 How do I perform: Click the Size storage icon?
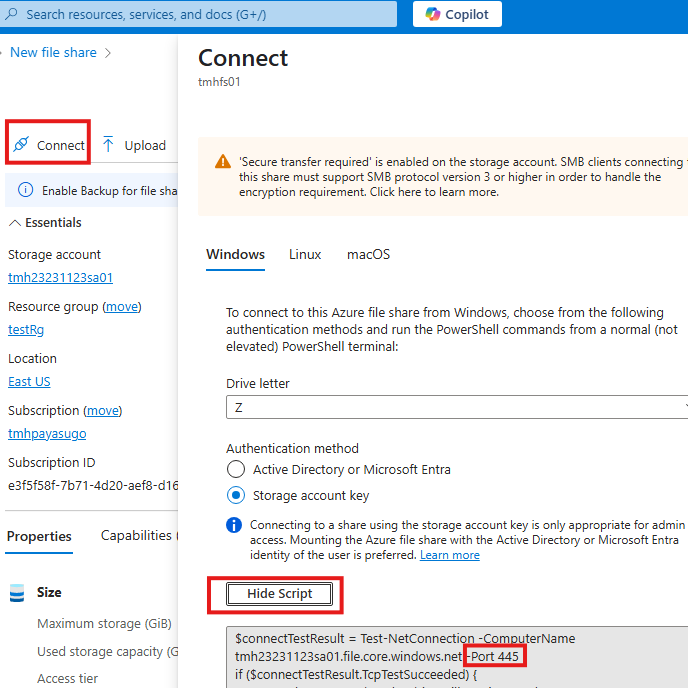point(17,593)
